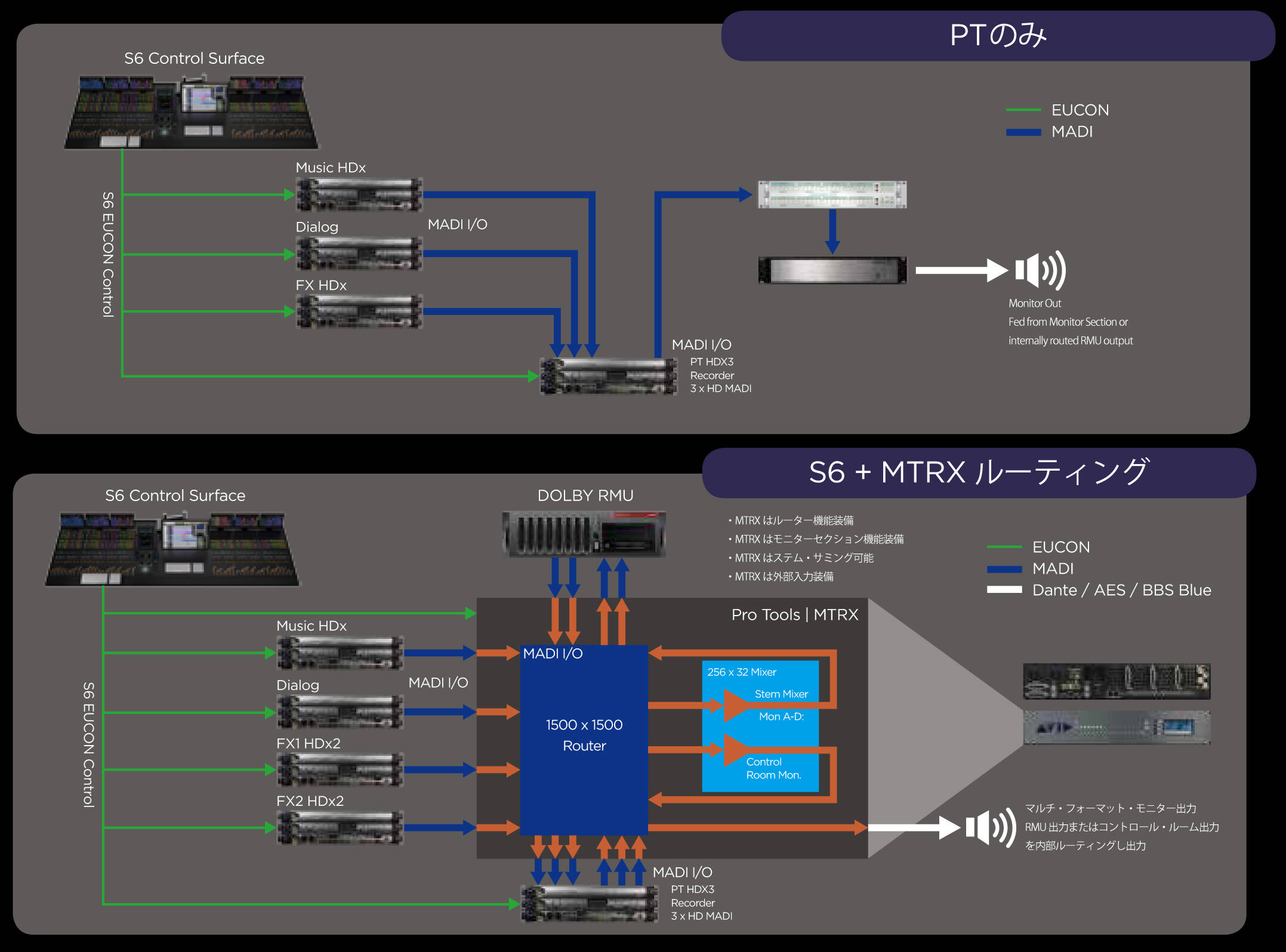Click '3 x HD MADI' text in the top diagram
Screen dimensions: 1286x952
721,388
